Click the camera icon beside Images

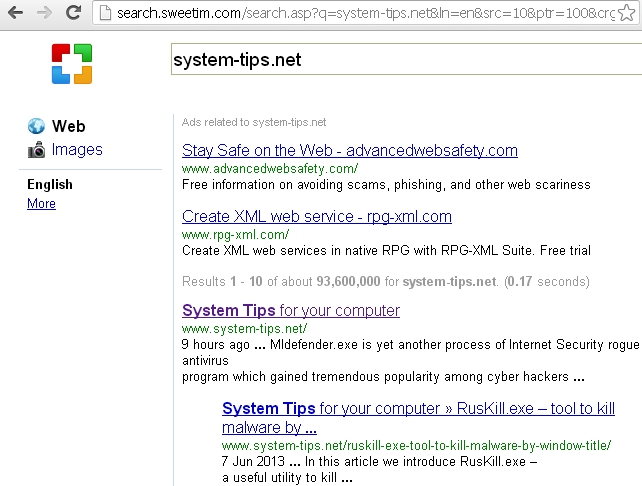click(x=36, y=150)
